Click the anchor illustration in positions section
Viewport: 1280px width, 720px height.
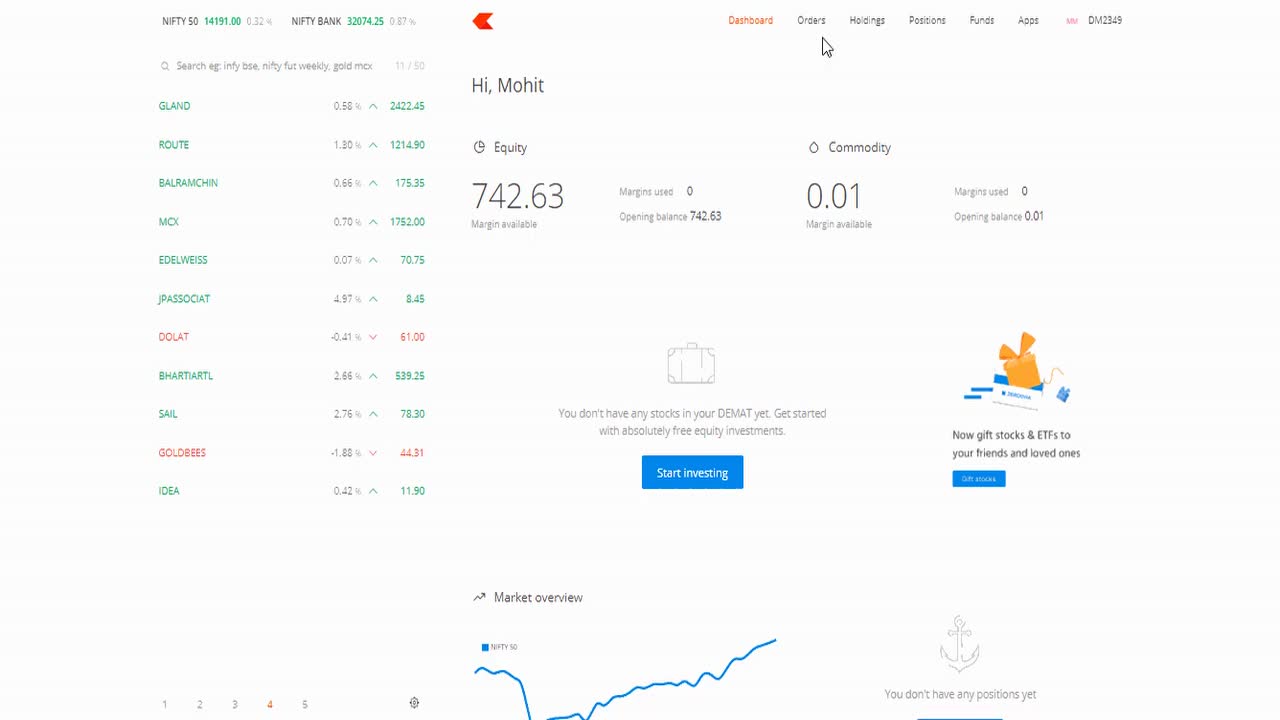point(959,643)
